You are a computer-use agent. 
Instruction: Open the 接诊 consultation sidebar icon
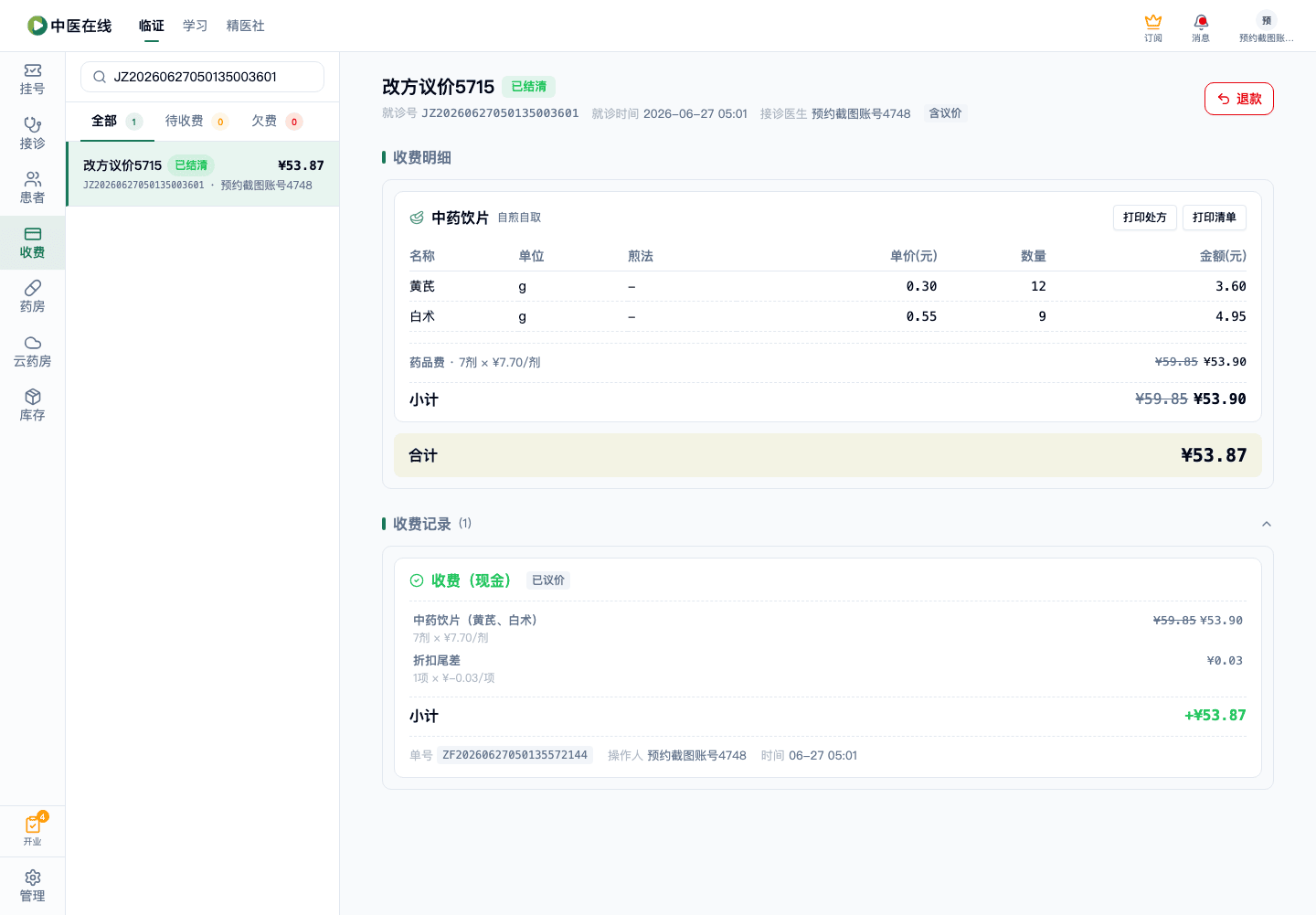click(x=32, y=133)
